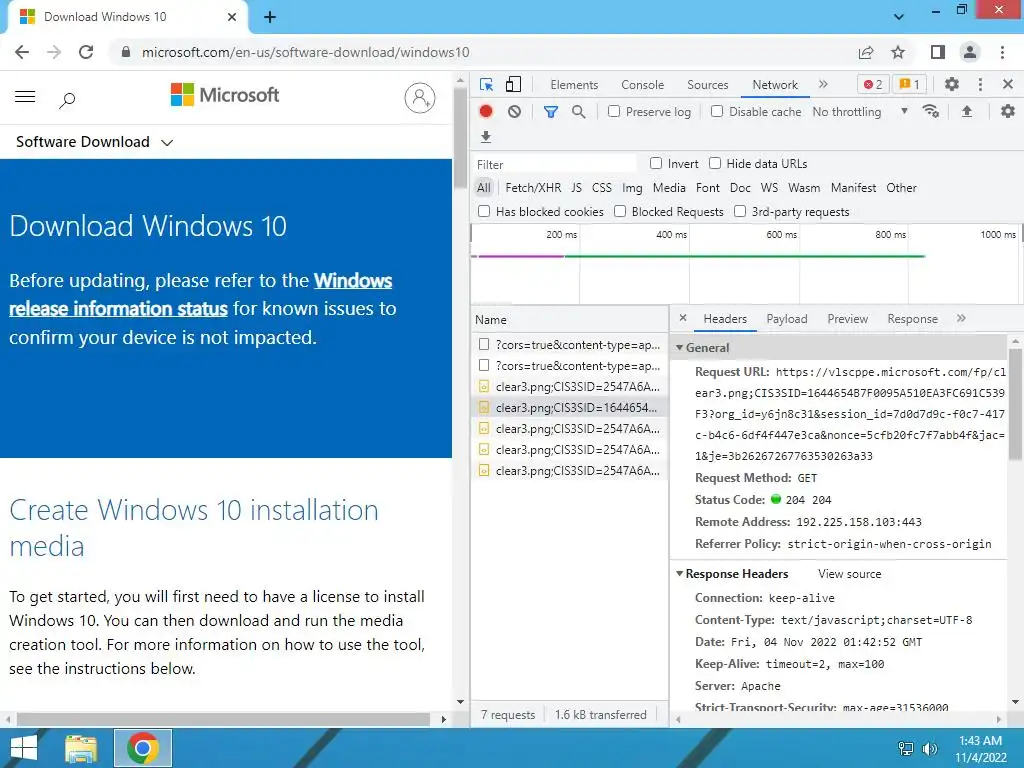1024x768 pixels.
Task: Share this page icon in address bar
Action: 866,52
